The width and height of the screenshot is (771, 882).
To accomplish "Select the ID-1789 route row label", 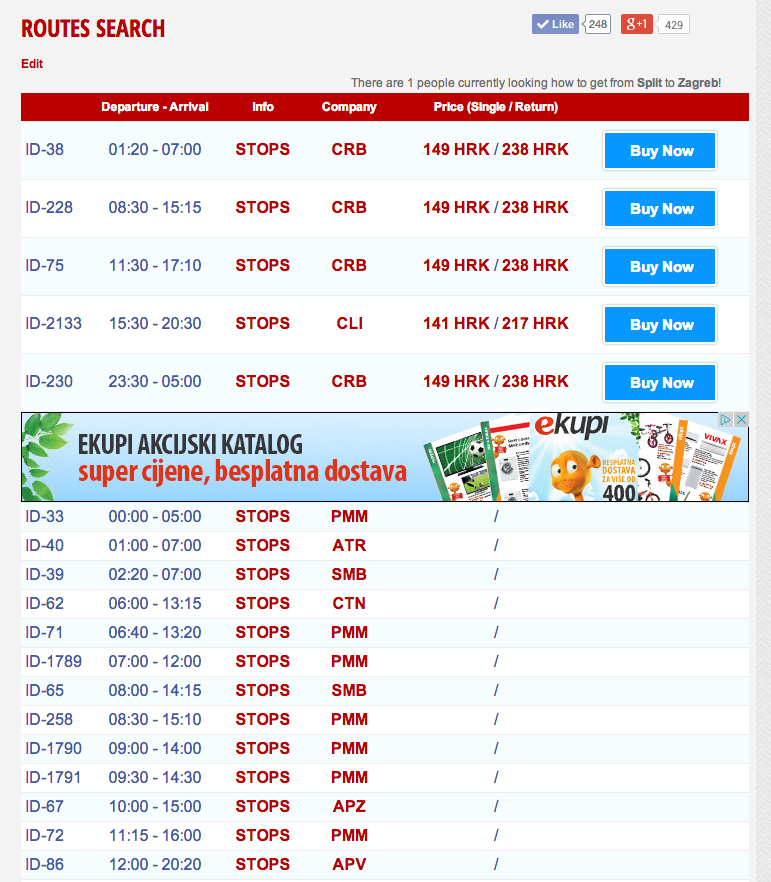I will [x=53, y=662].
